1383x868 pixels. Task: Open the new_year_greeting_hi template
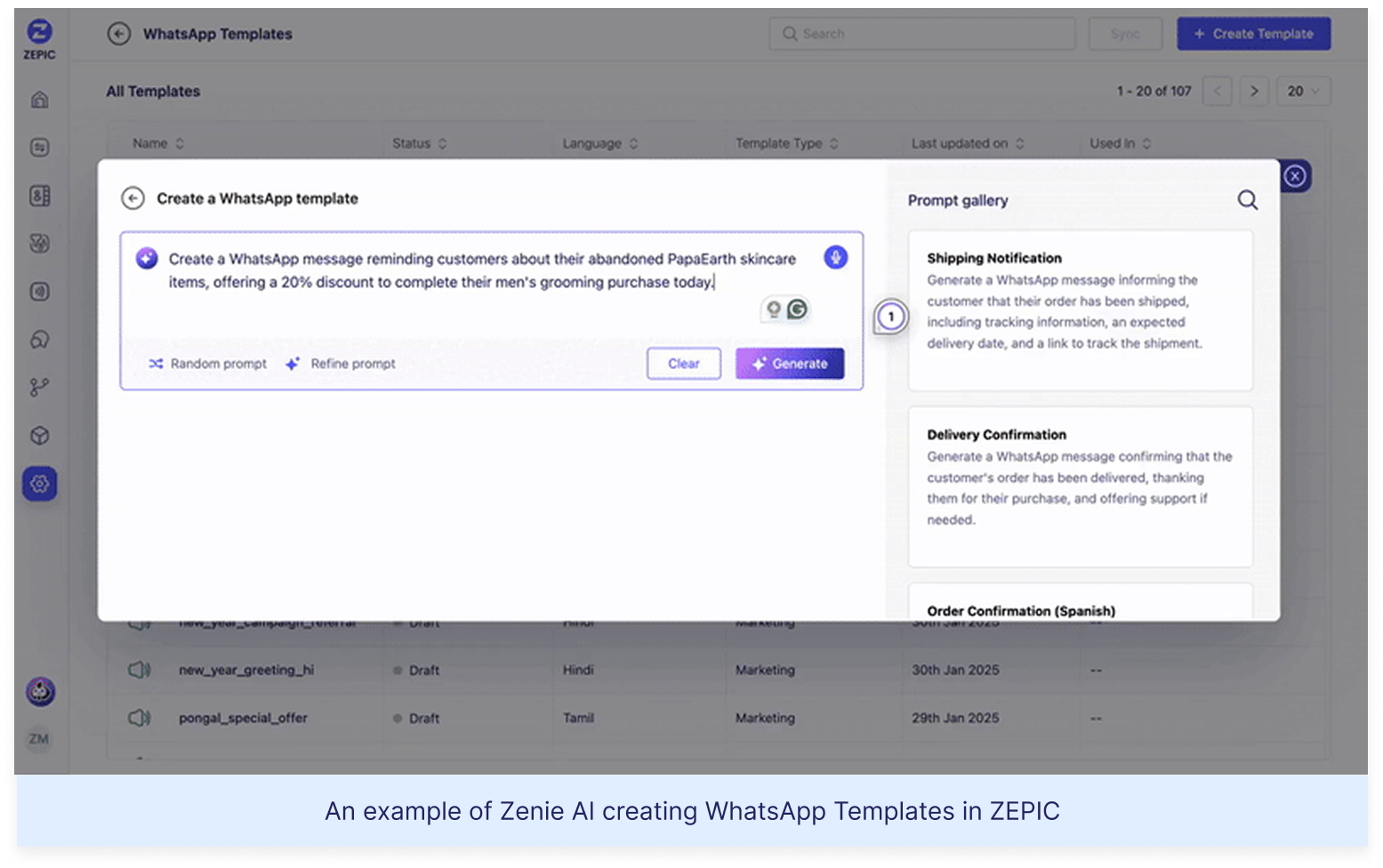(x=246, y=670)
